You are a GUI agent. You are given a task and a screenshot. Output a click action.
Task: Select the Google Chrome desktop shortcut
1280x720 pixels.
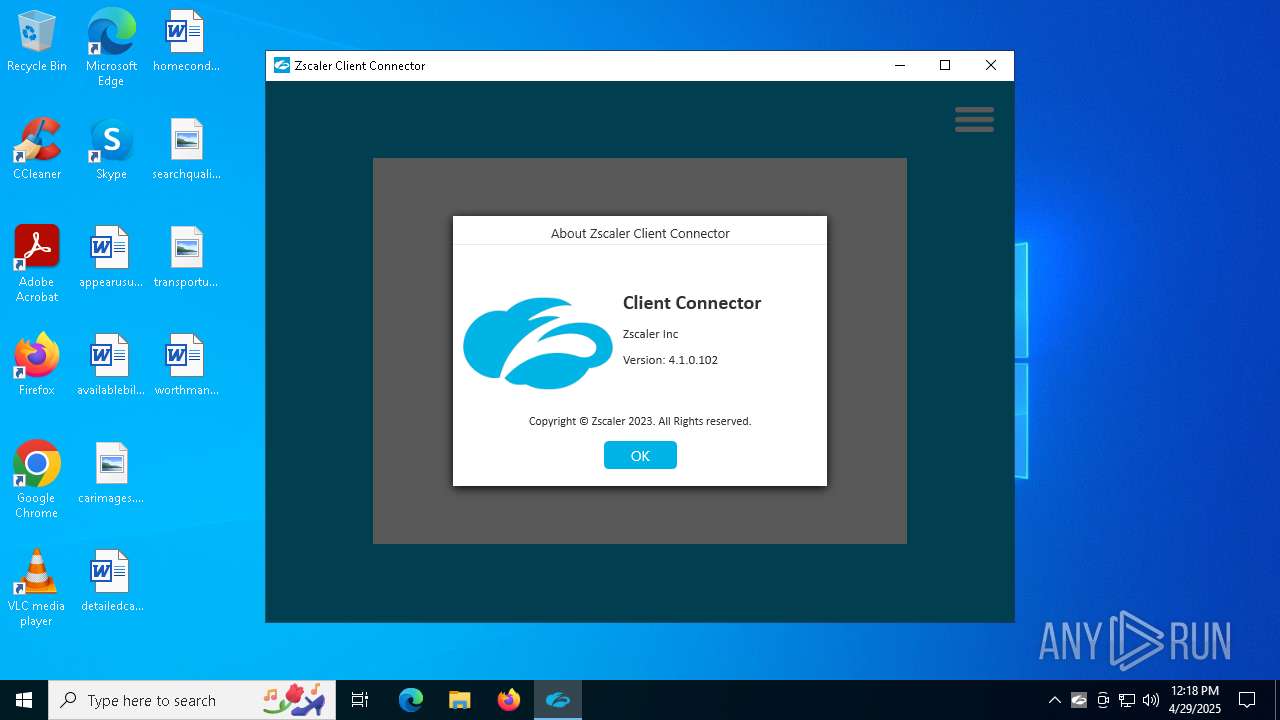pos(37,479)
